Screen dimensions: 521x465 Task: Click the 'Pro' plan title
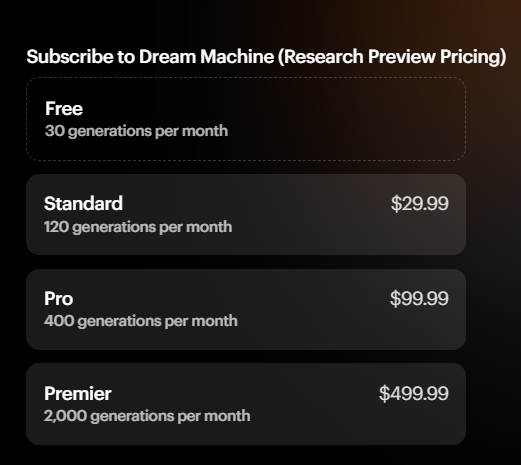click(59, 298)
